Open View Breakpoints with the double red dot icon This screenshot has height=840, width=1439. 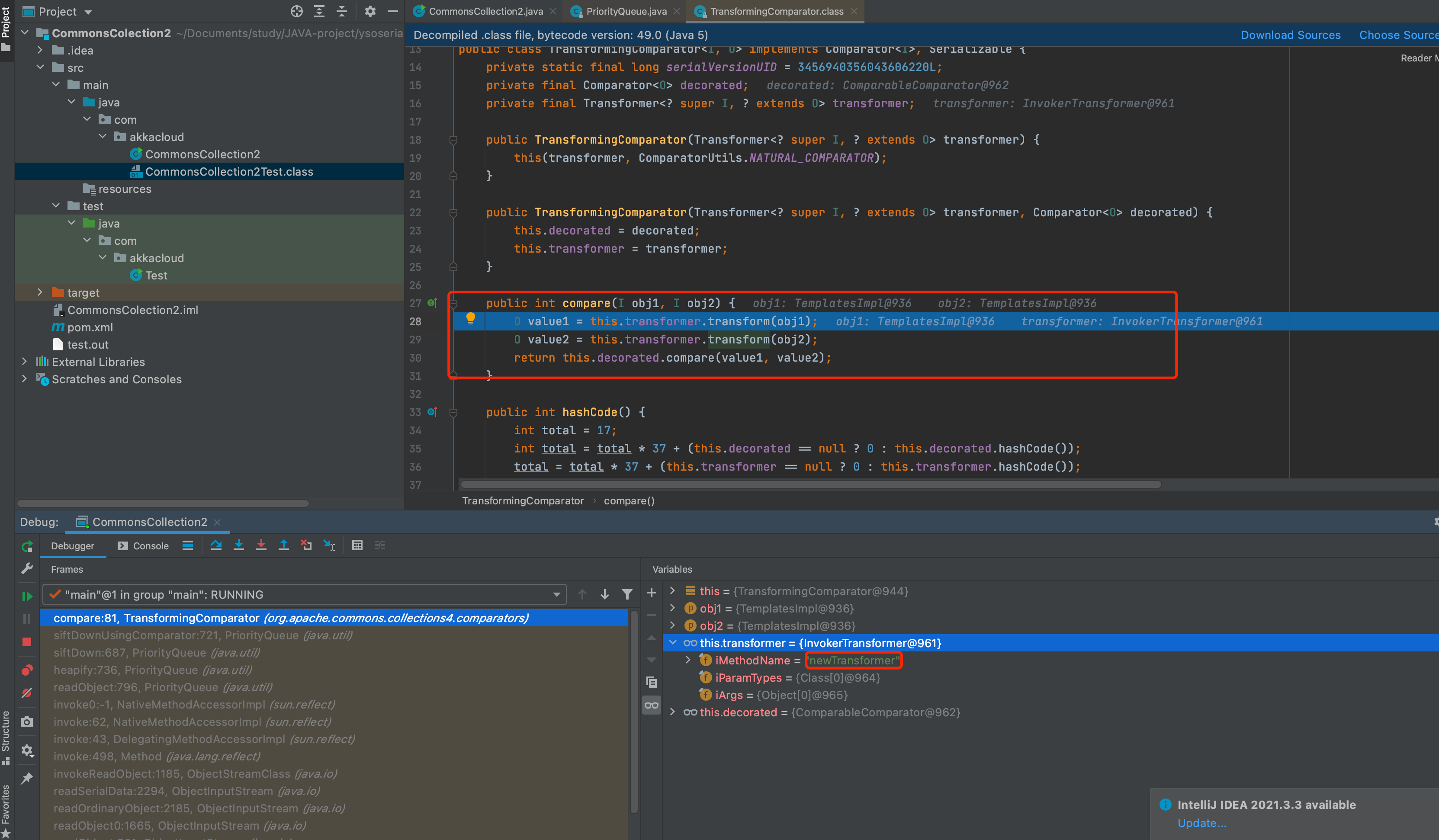pos(27,670)
